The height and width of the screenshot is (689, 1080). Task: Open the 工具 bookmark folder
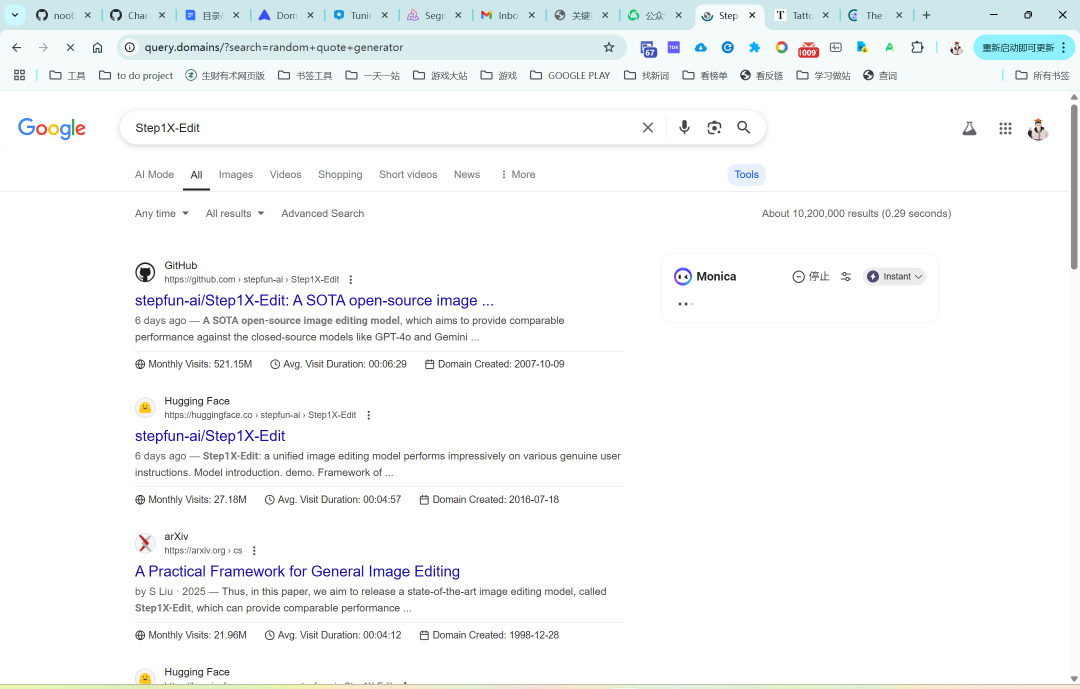[x=68, y=76]
